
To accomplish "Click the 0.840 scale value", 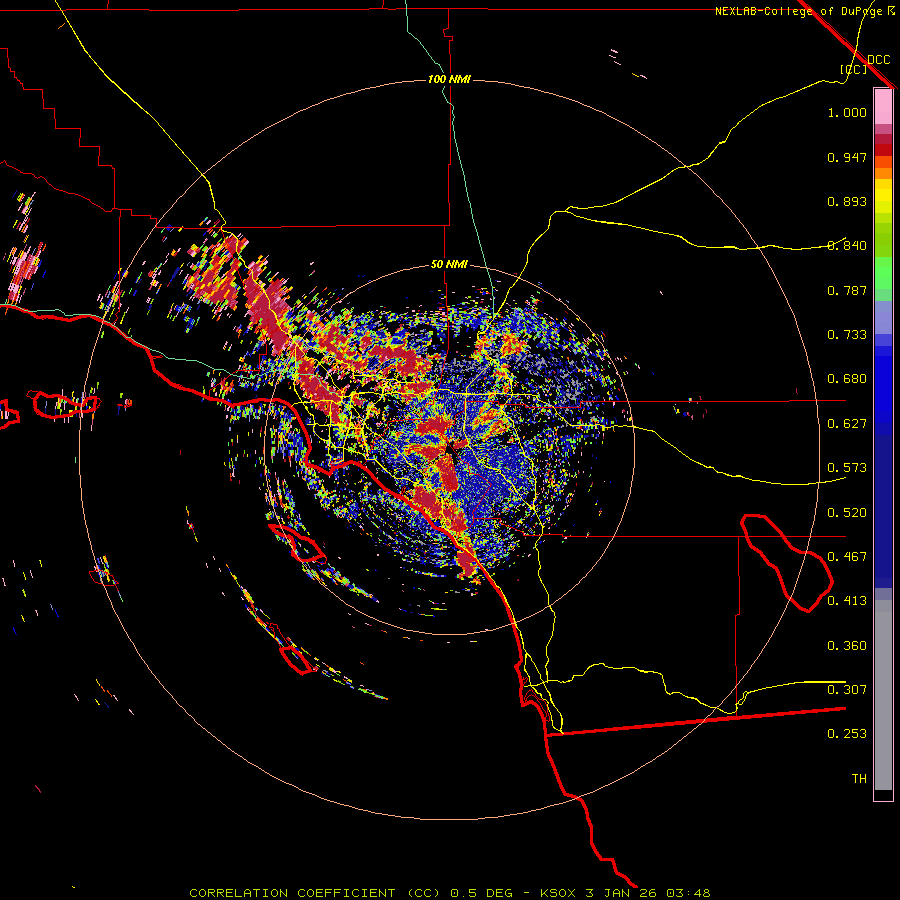I will [x=847, y=246].
